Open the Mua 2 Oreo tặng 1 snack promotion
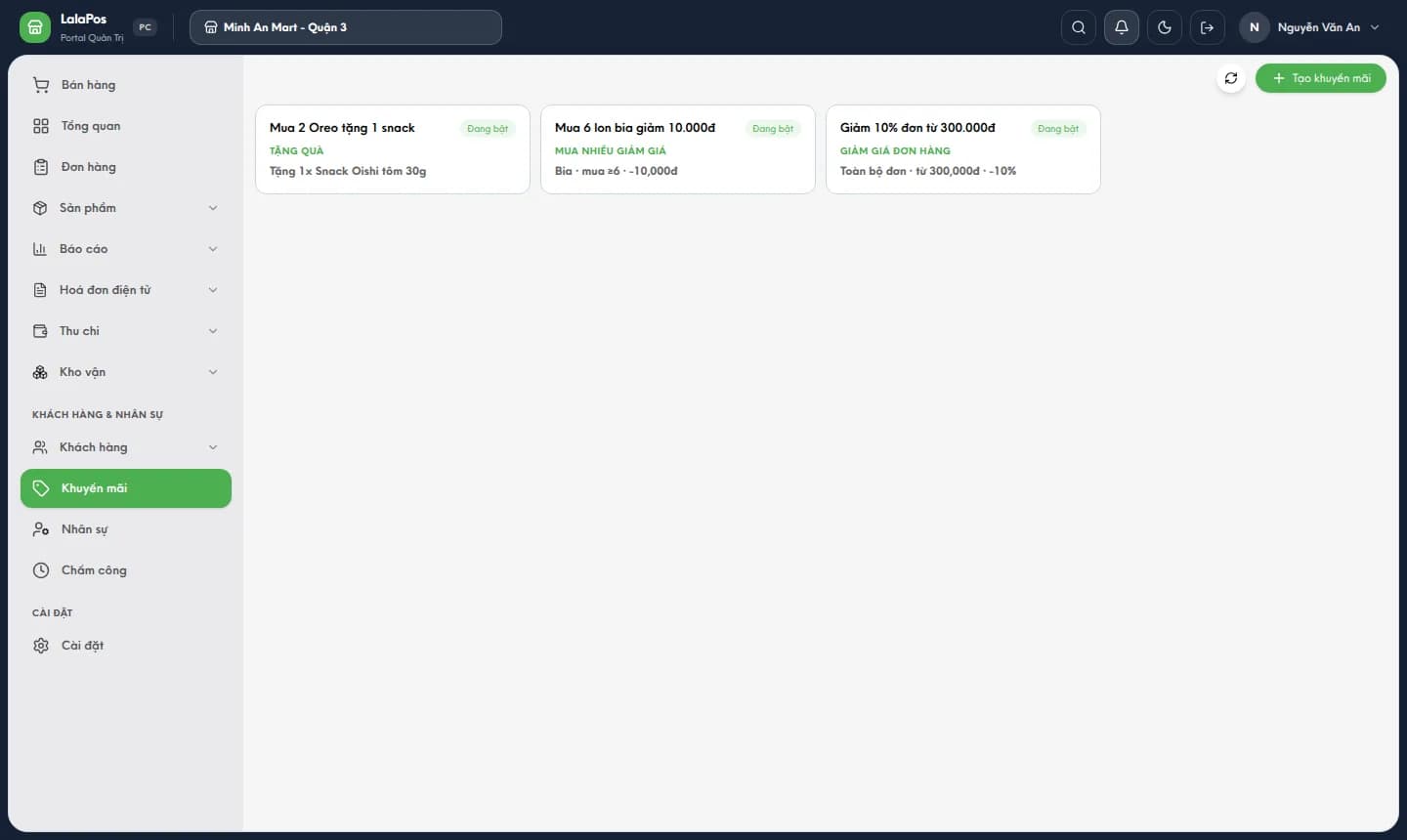 [393, 149]
